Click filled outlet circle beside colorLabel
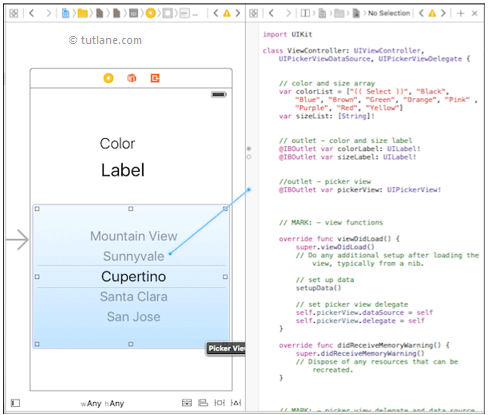 point(249,149)
